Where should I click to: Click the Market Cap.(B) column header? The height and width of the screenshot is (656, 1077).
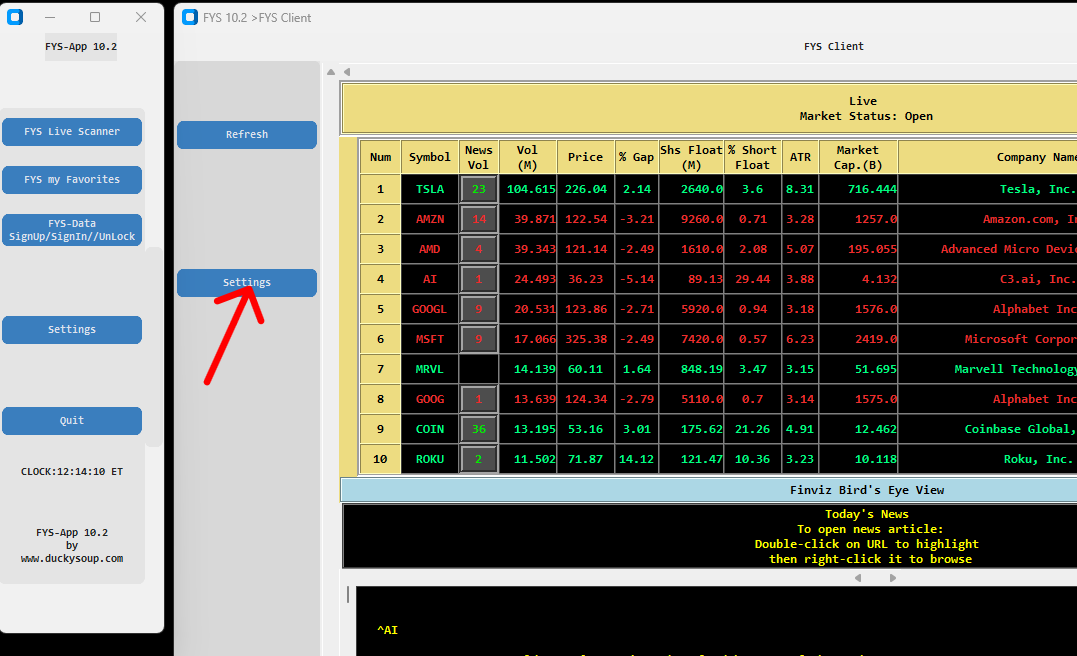tap(858, 157)
